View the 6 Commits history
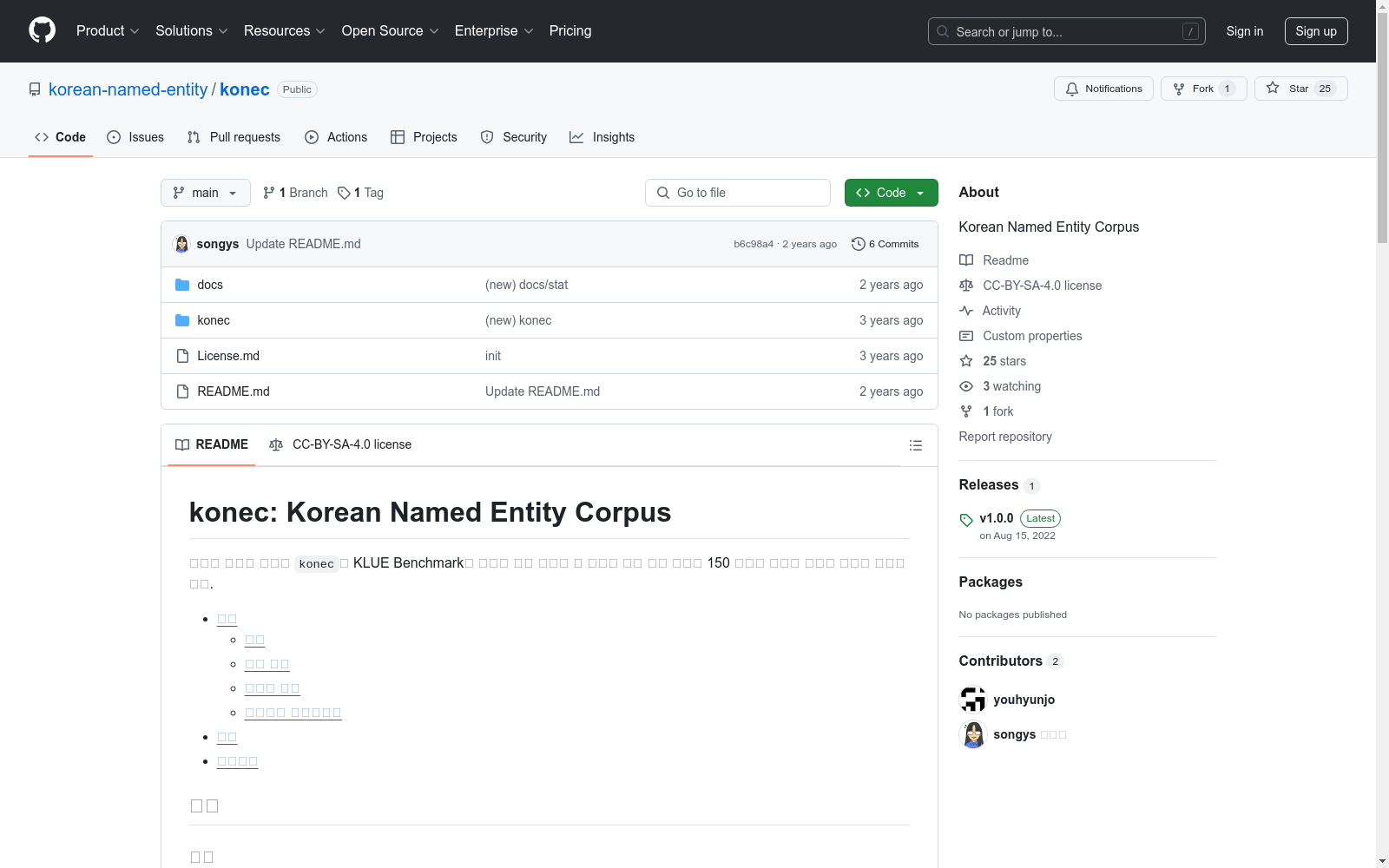1389x868 pixels. [x=885, y=244]
